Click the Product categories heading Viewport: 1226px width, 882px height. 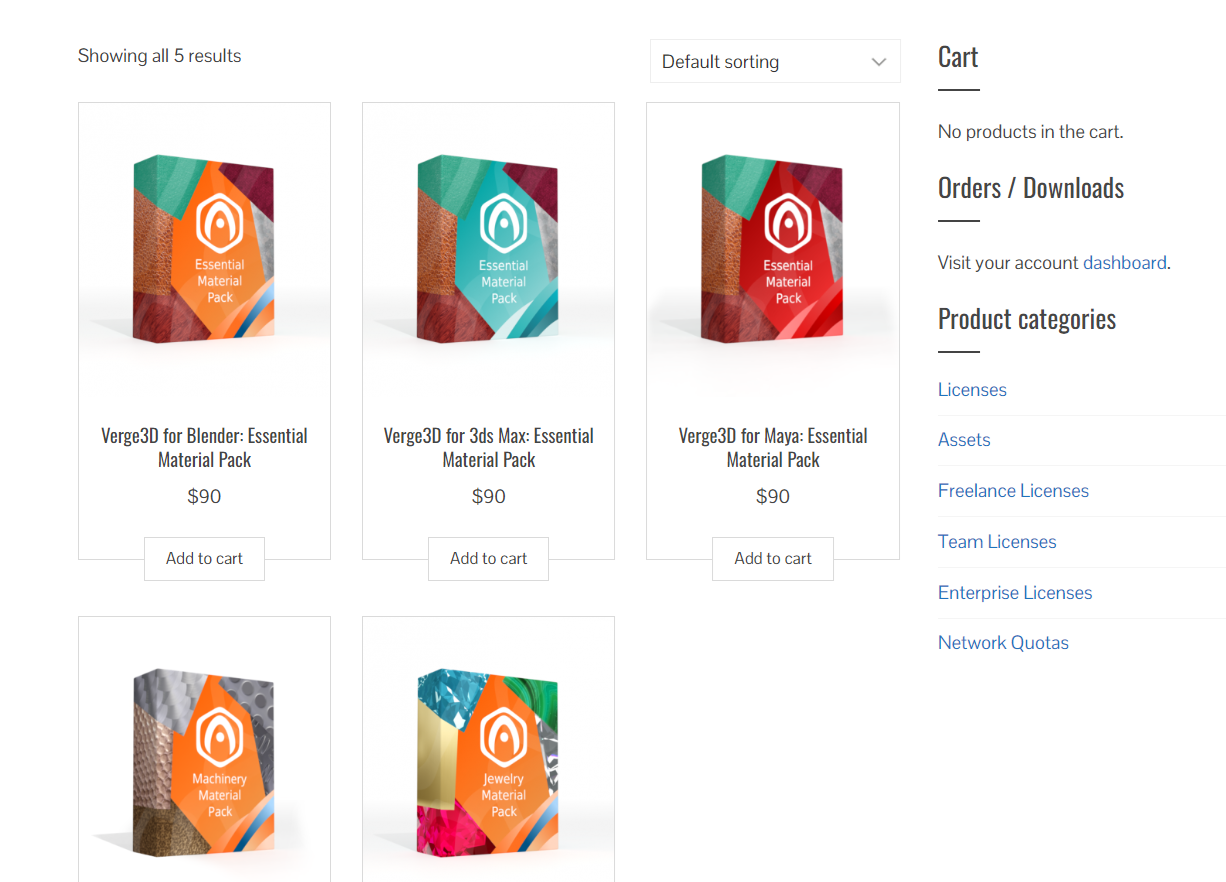[x=1027, y=319]
